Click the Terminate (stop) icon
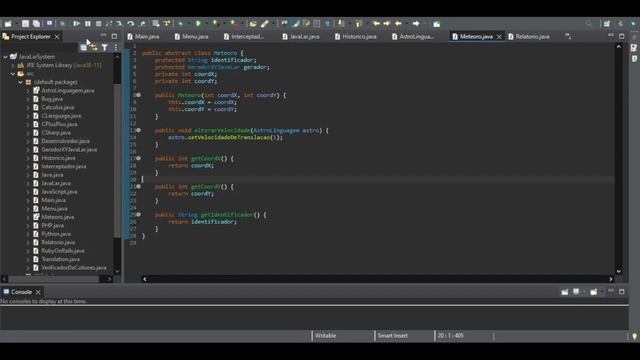Viewport: 640px width, 360px height. click(x=98, y=24)
